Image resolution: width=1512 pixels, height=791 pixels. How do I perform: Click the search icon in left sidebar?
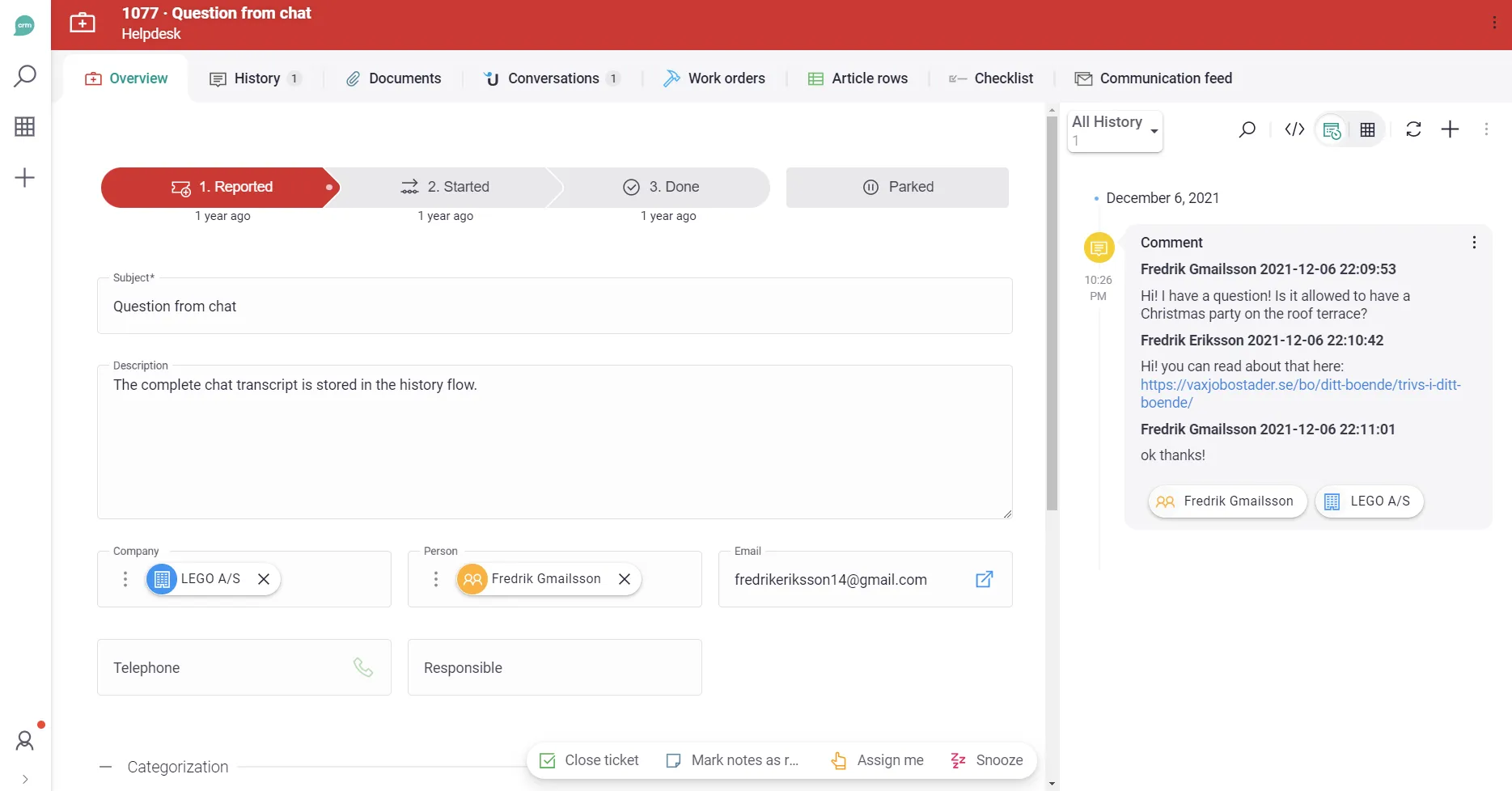point(25,76)
